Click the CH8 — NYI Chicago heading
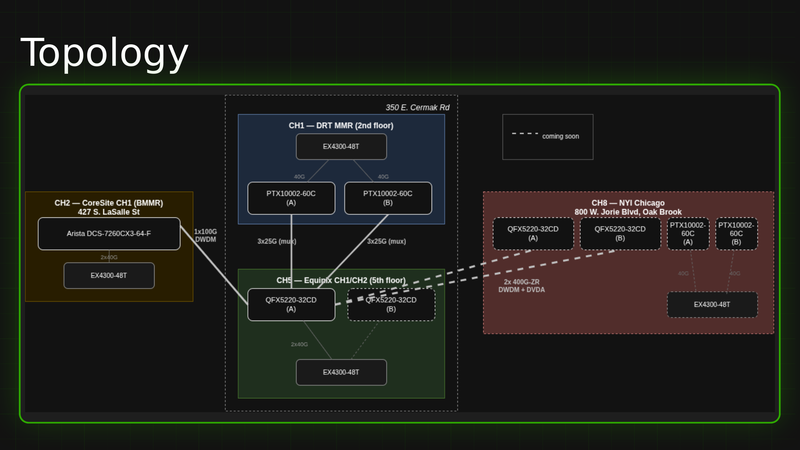The image size is (800, 450). point(628,203)
